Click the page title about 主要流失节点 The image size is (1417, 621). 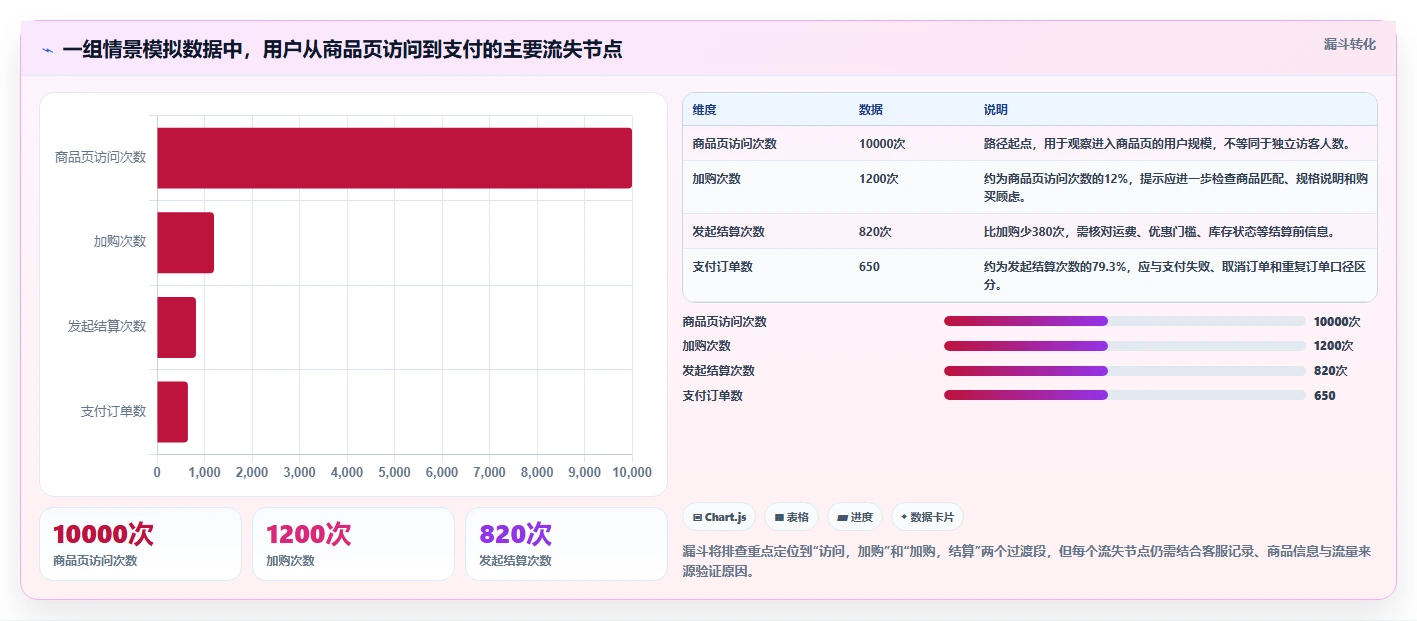click(x=342, y=49)
